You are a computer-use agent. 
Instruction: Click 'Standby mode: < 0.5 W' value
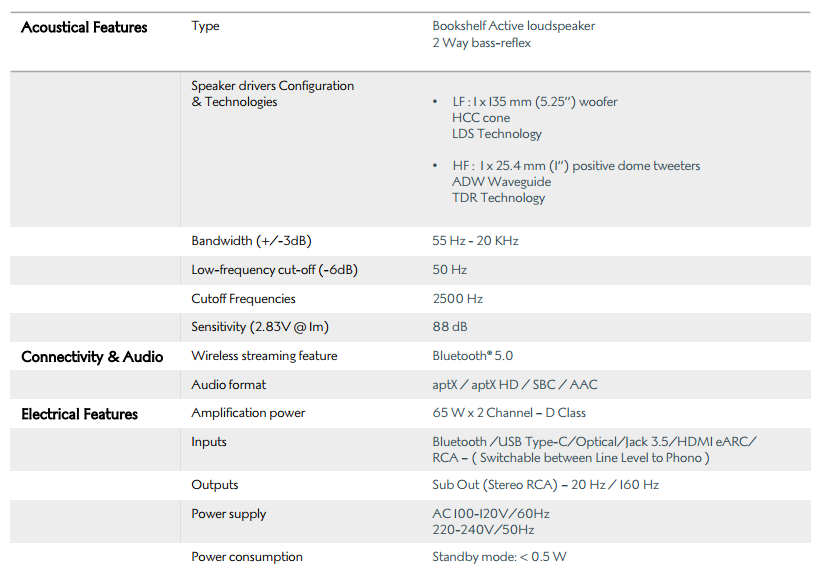(499, 557)
